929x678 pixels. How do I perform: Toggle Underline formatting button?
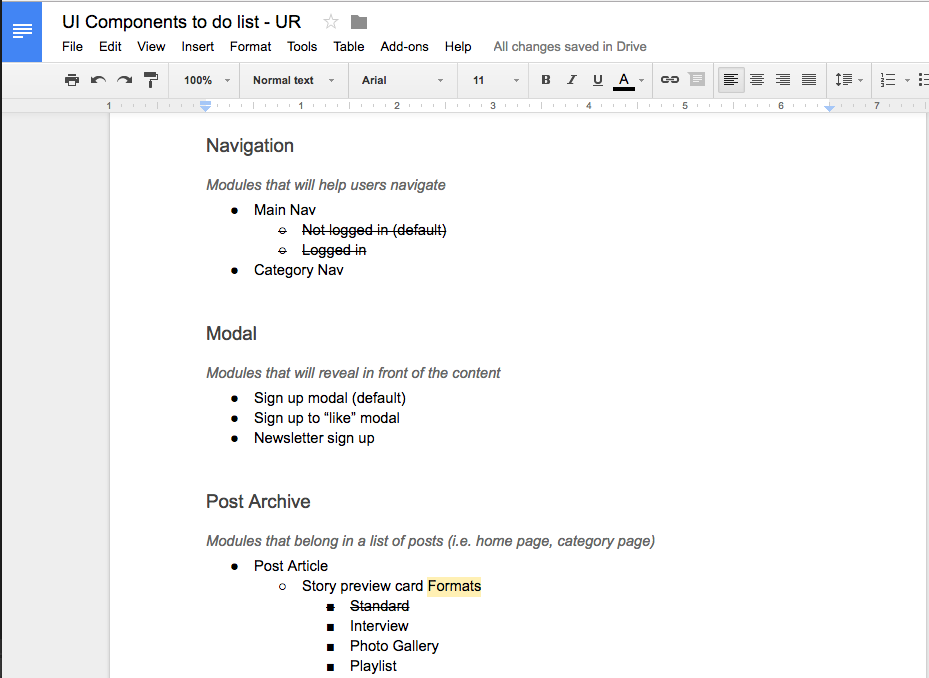point(598,79)
